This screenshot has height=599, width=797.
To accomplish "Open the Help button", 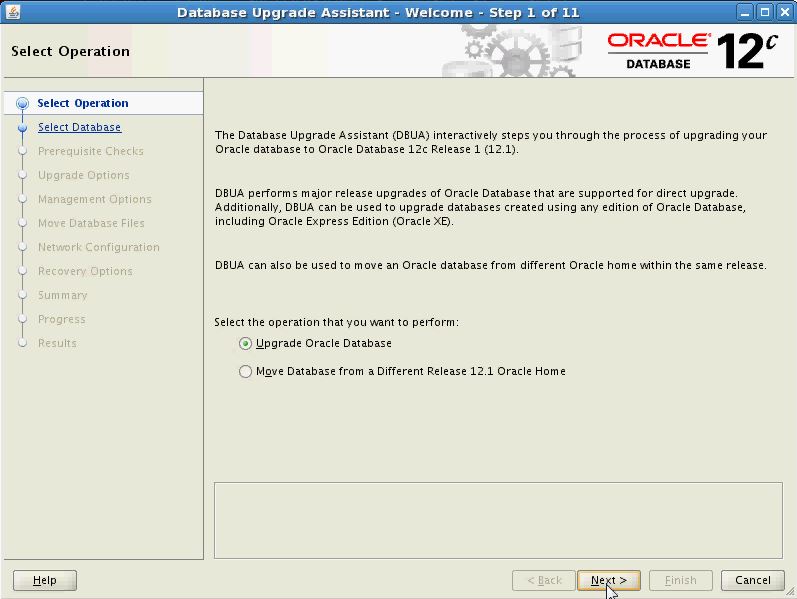I will click(x=45, y=580).
